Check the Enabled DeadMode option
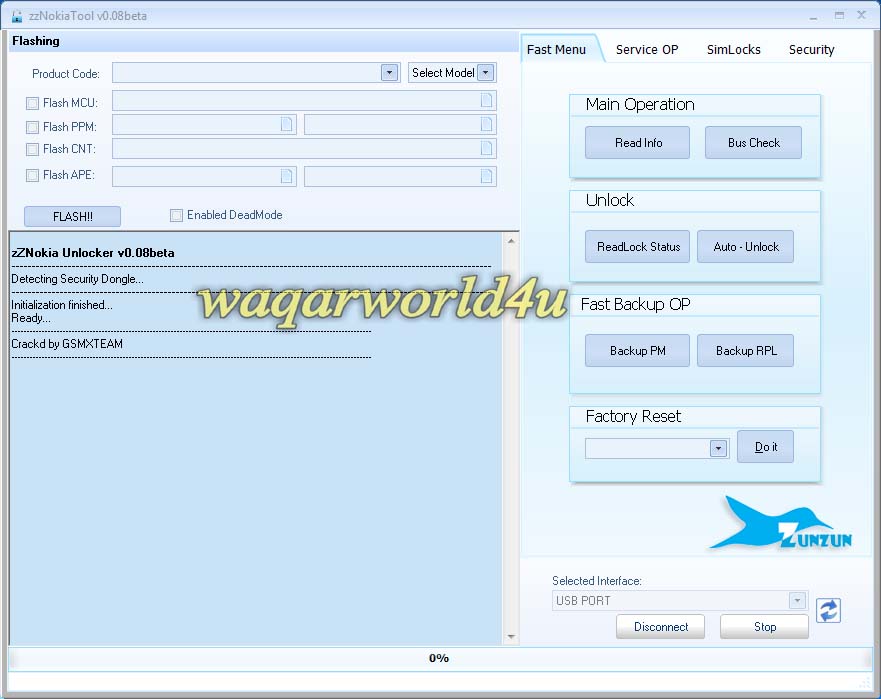 coord(176,215)
